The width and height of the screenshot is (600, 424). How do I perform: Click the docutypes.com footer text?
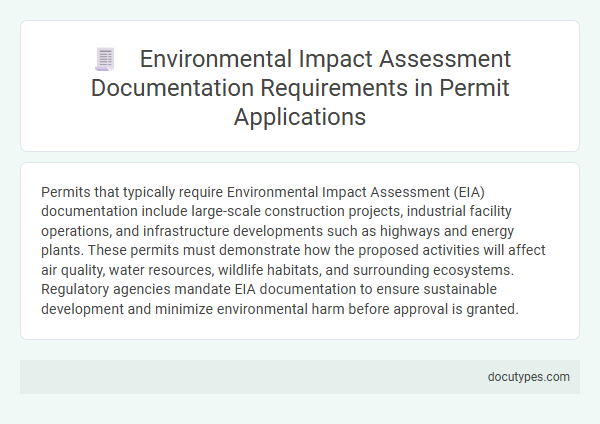[x=528, y=377]
